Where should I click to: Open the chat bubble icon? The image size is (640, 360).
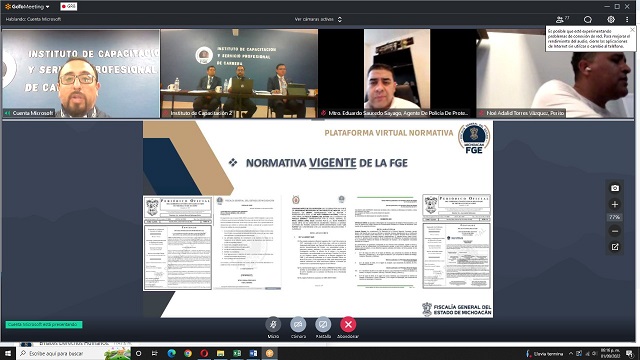tap(587, 19)
